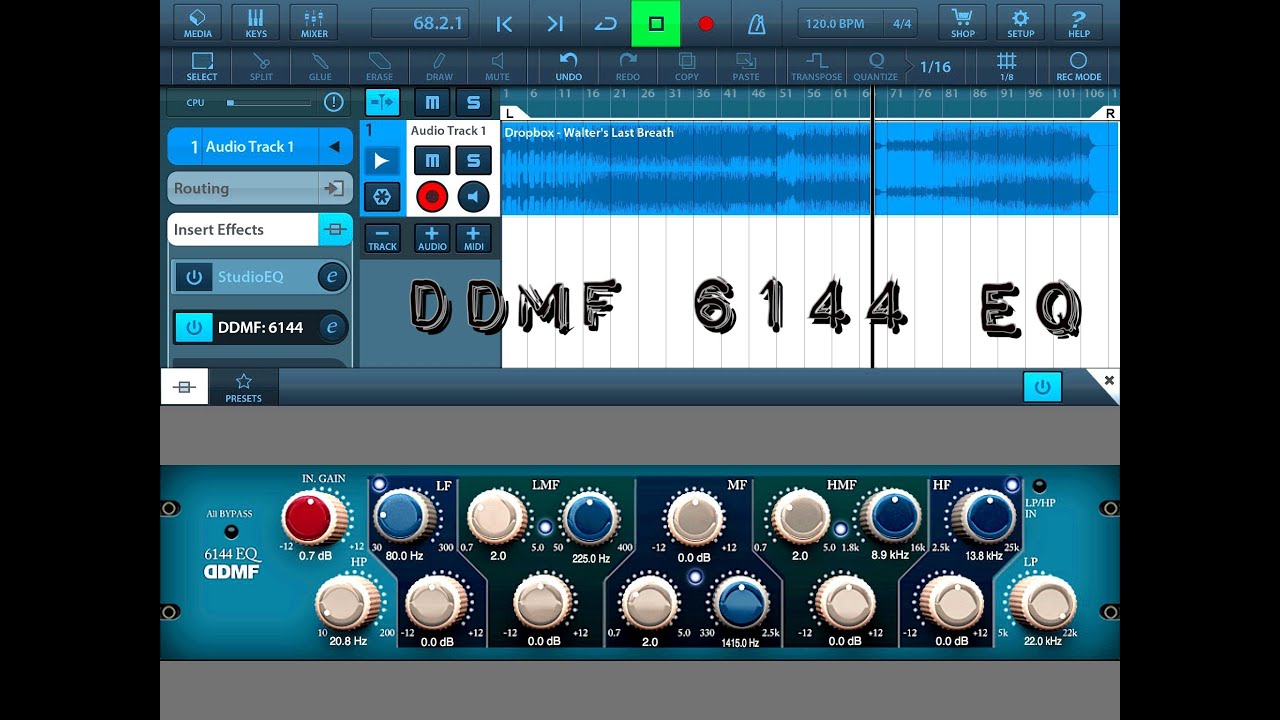Add a new AUDIO track
This screenshot has width=1280, height=720.
tap(432, 238)
